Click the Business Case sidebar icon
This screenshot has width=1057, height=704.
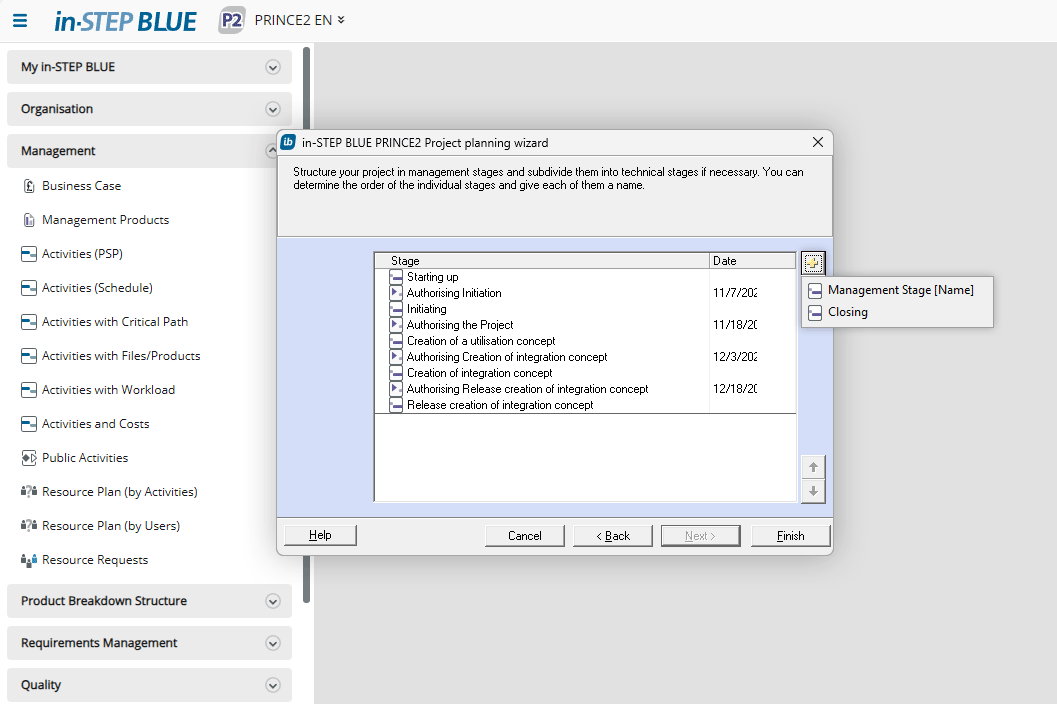click(x=28, y=186)
